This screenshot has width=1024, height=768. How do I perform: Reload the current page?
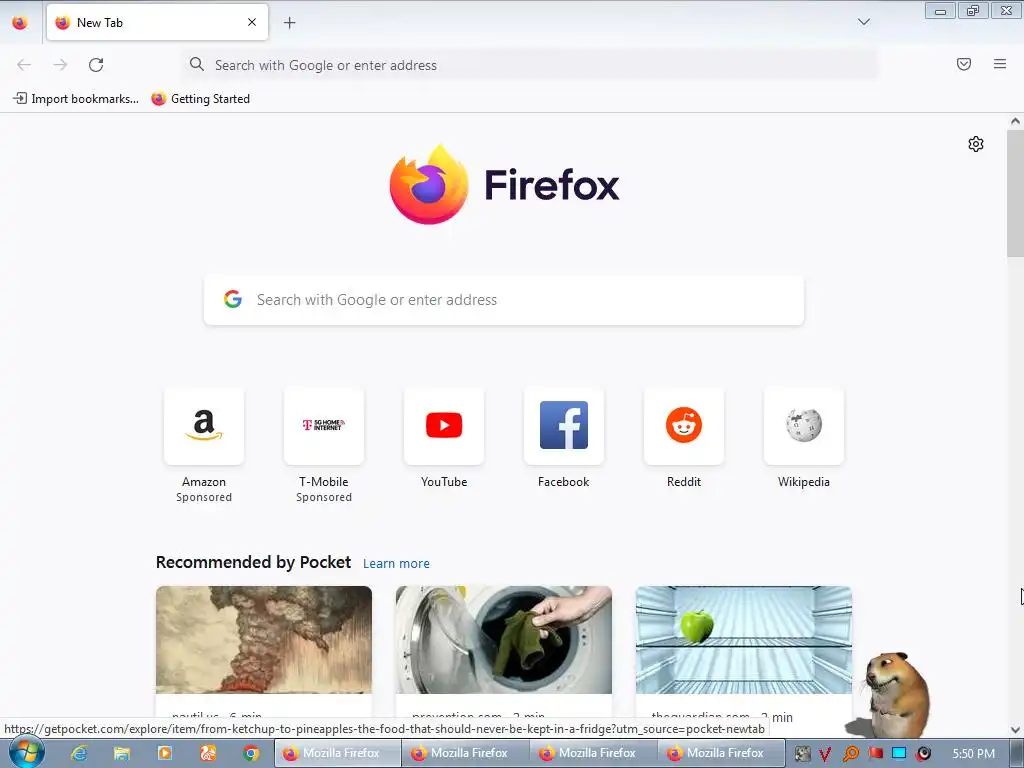click(96, 65)
